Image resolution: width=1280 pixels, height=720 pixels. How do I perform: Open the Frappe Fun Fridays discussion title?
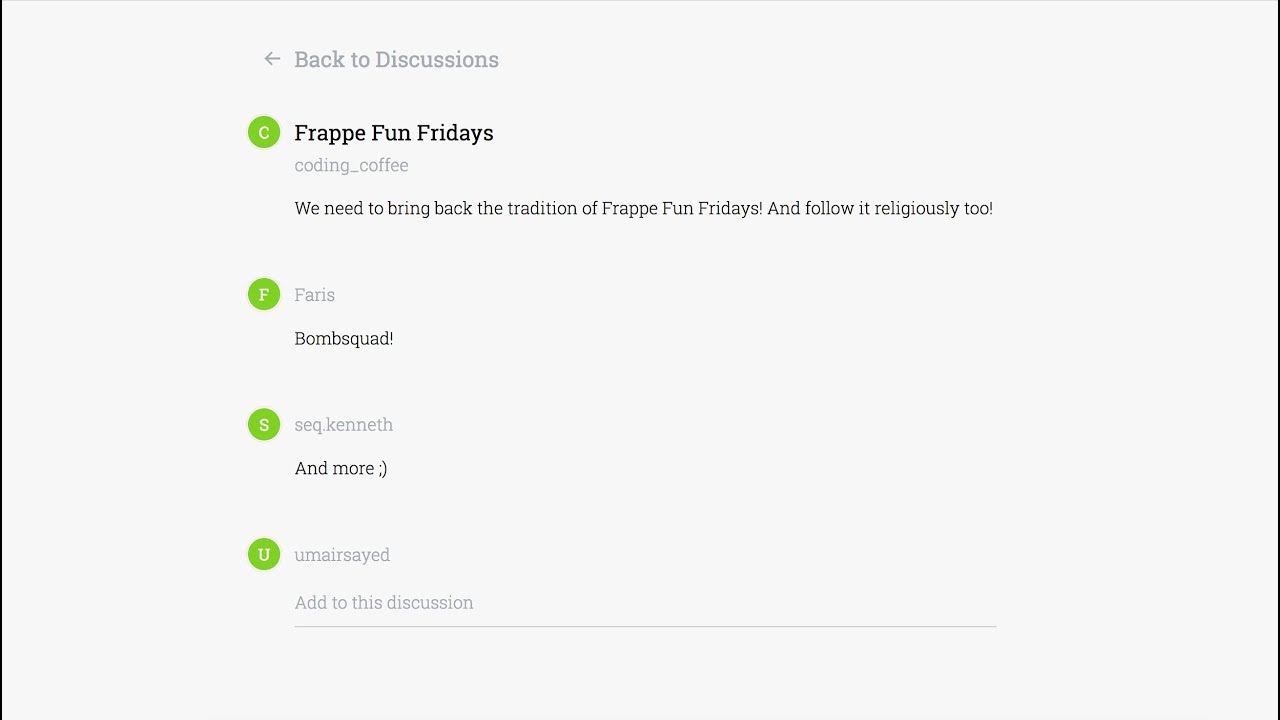393,133
